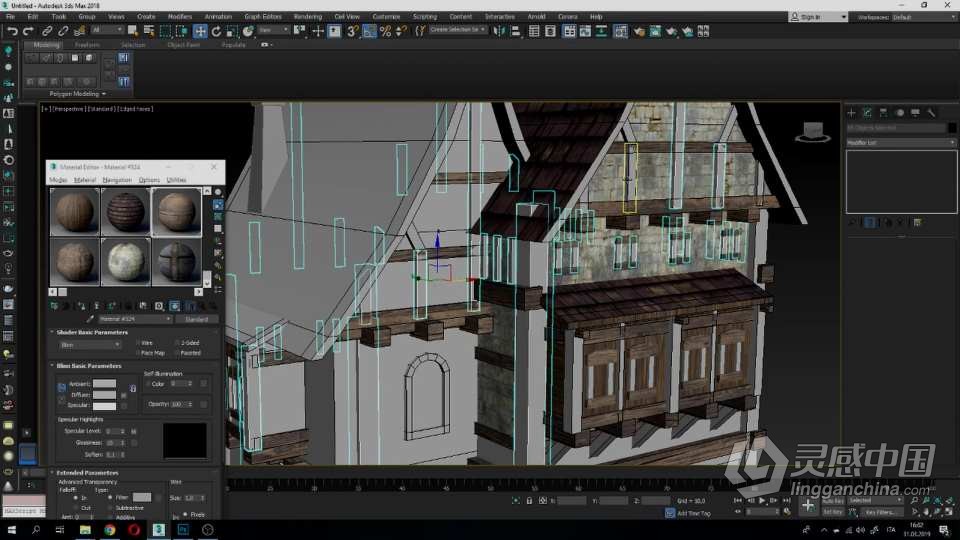Image resolution: width=960 pixels, height=540 pixels.
Task: Open Material Editor Utilities menu
Action: [x=176, y=180]
